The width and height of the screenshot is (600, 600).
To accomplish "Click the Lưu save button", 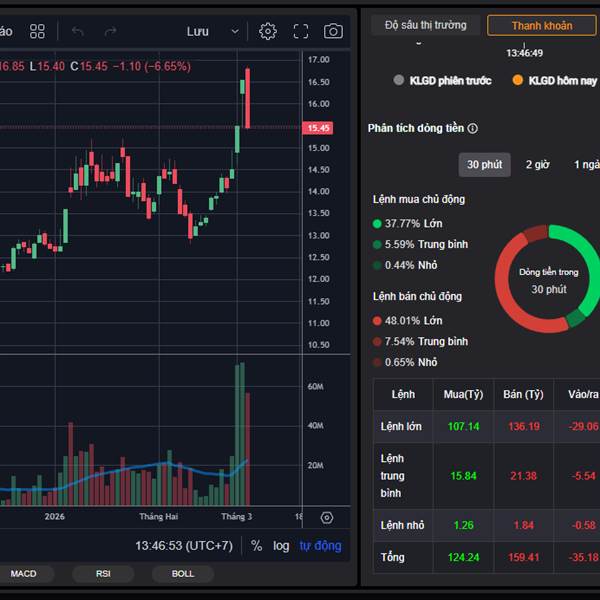I will pos(197,31).
